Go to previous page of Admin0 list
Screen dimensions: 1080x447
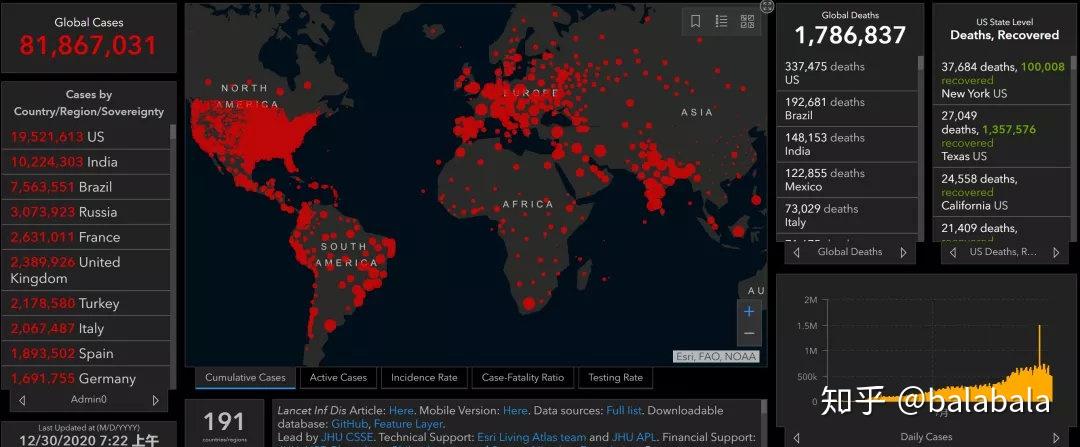pos(22,400)
